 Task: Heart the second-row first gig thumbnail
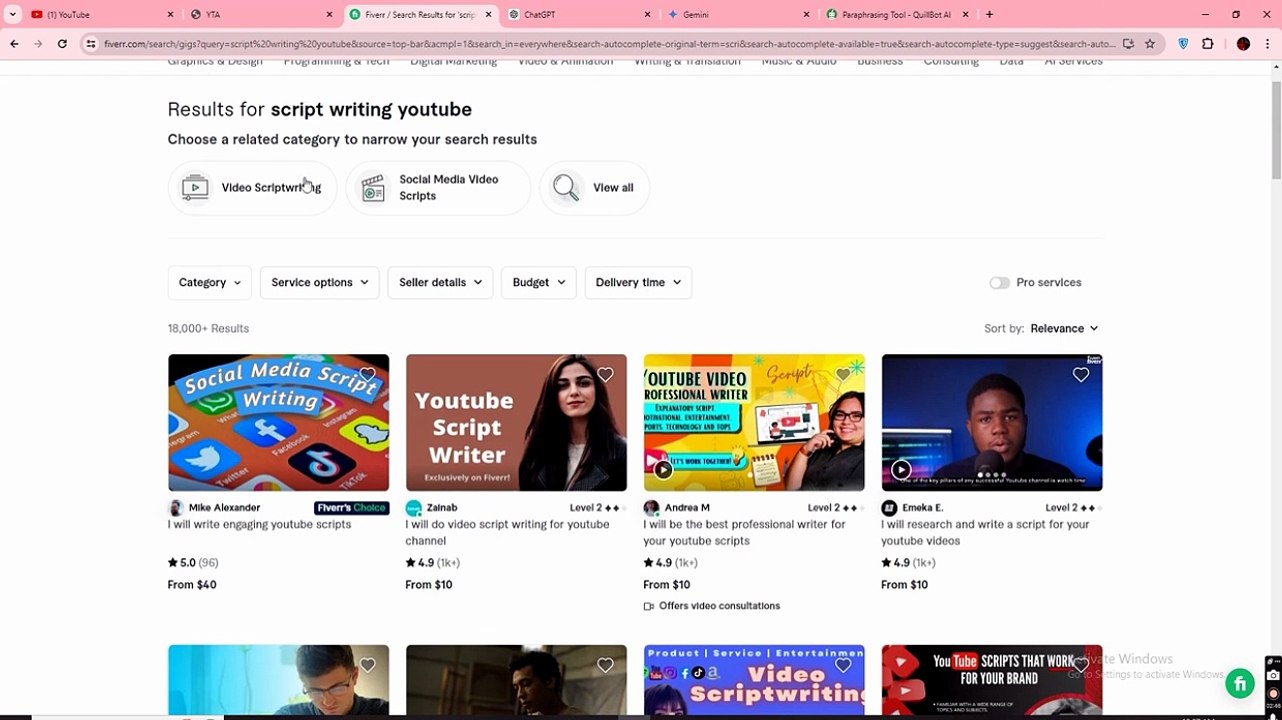(x=367, y=665)
